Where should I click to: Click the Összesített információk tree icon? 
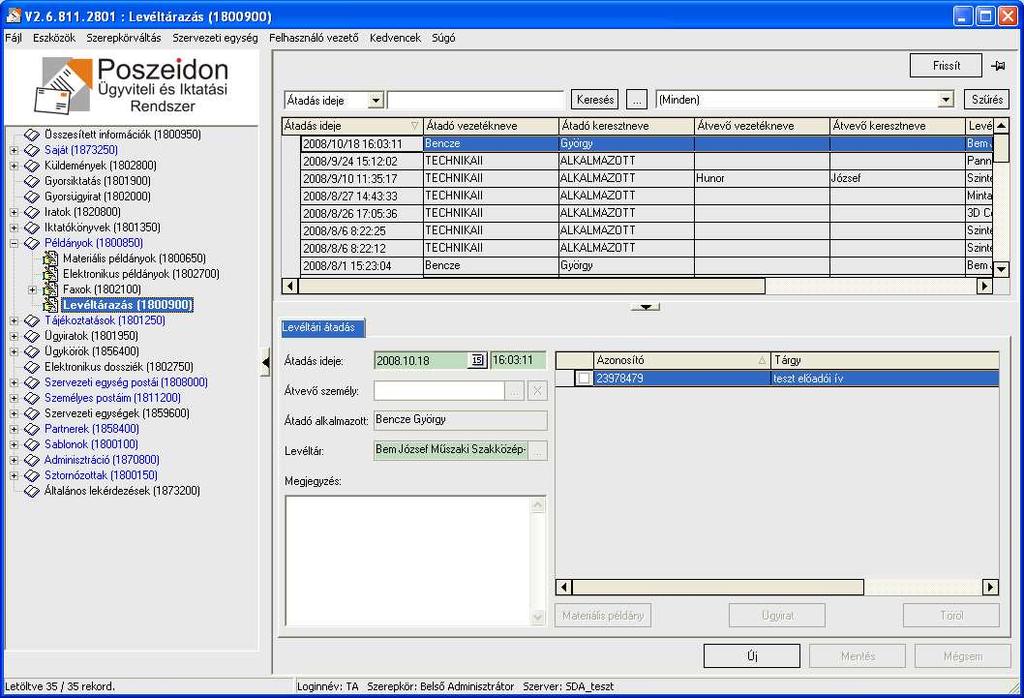[x=32, y=135]
